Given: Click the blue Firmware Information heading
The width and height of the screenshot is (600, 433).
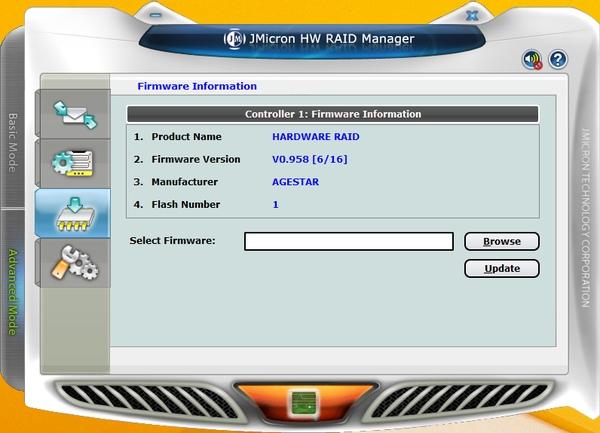Looking at the screenshot, I should coord(197,86).
